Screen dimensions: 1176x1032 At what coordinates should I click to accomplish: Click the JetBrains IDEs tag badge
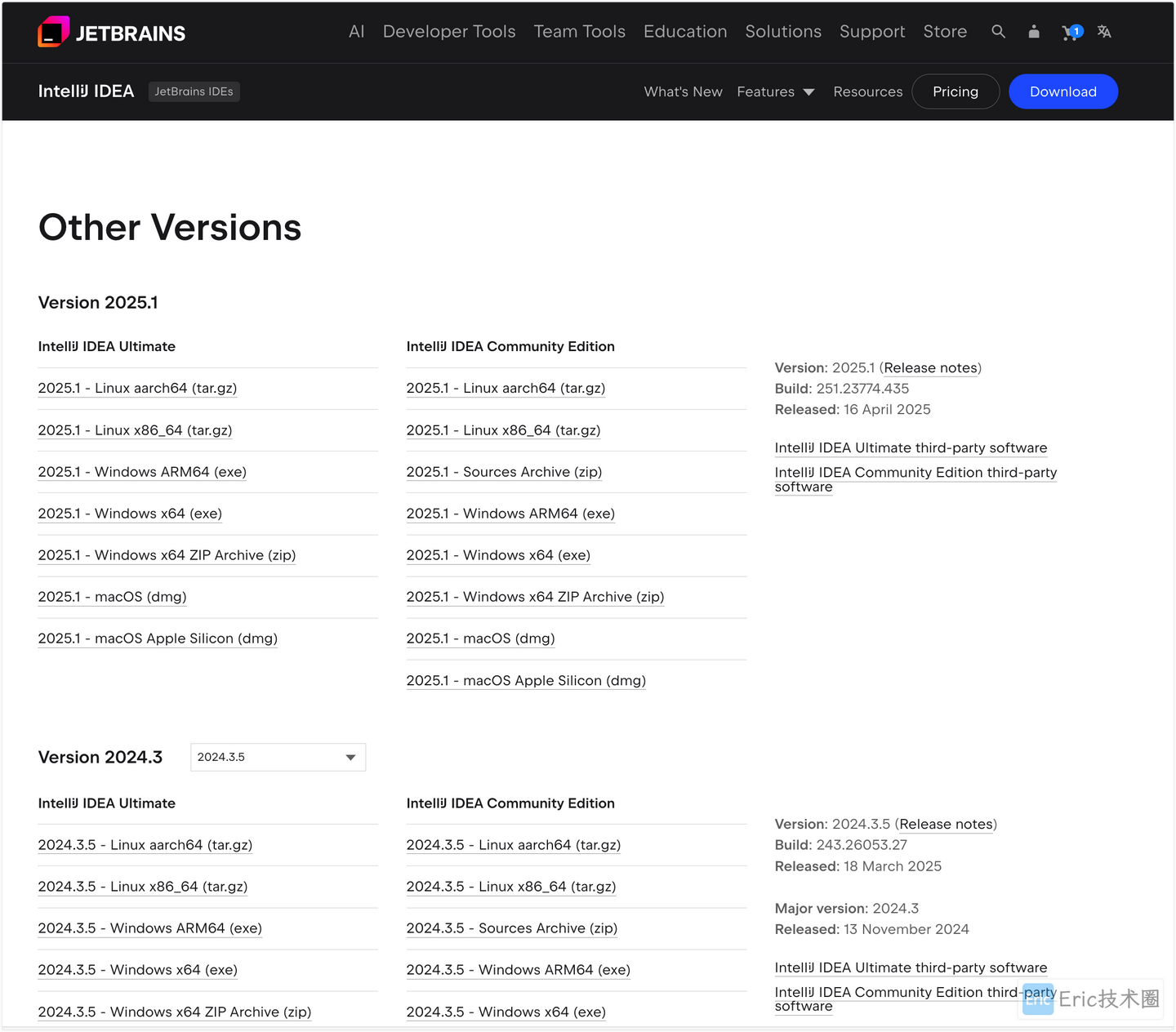tap(194, 91)
